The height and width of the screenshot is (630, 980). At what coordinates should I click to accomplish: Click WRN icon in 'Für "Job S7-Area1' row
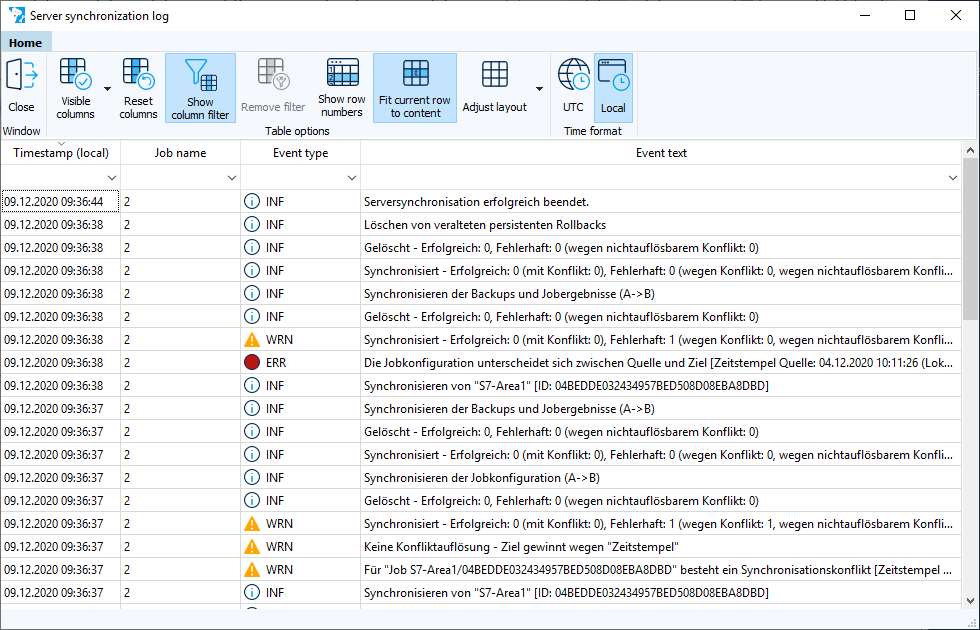pyautogui.click(x=252, y=569)
